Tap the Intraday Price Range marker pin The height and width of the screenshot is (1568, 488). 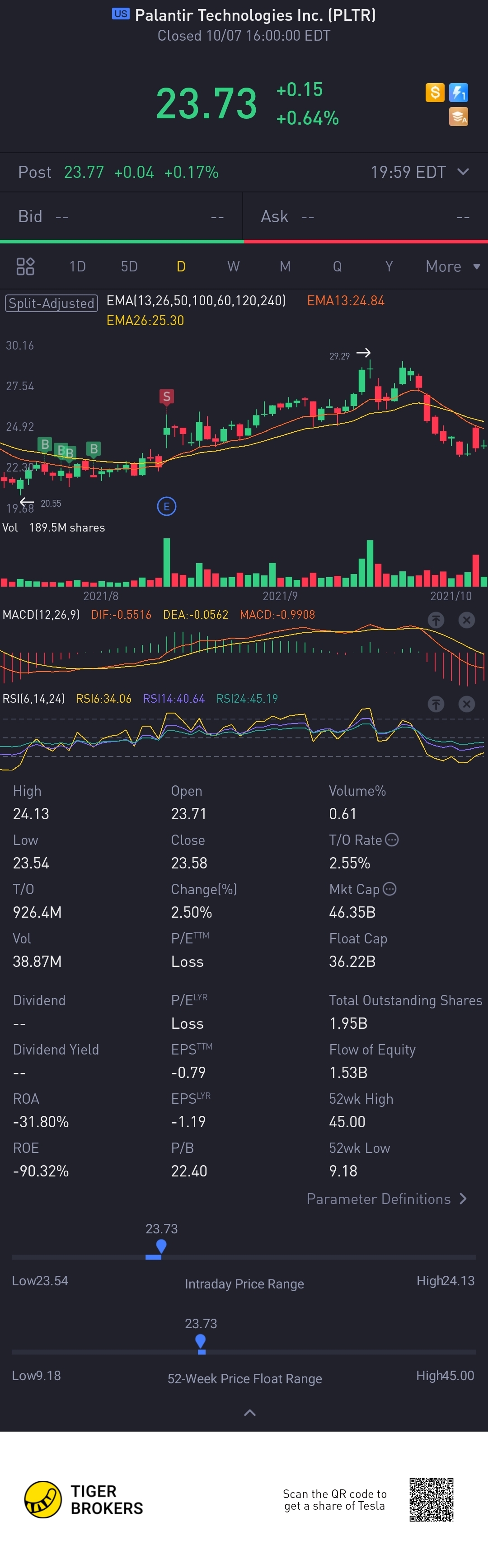tap(161, 1246)
